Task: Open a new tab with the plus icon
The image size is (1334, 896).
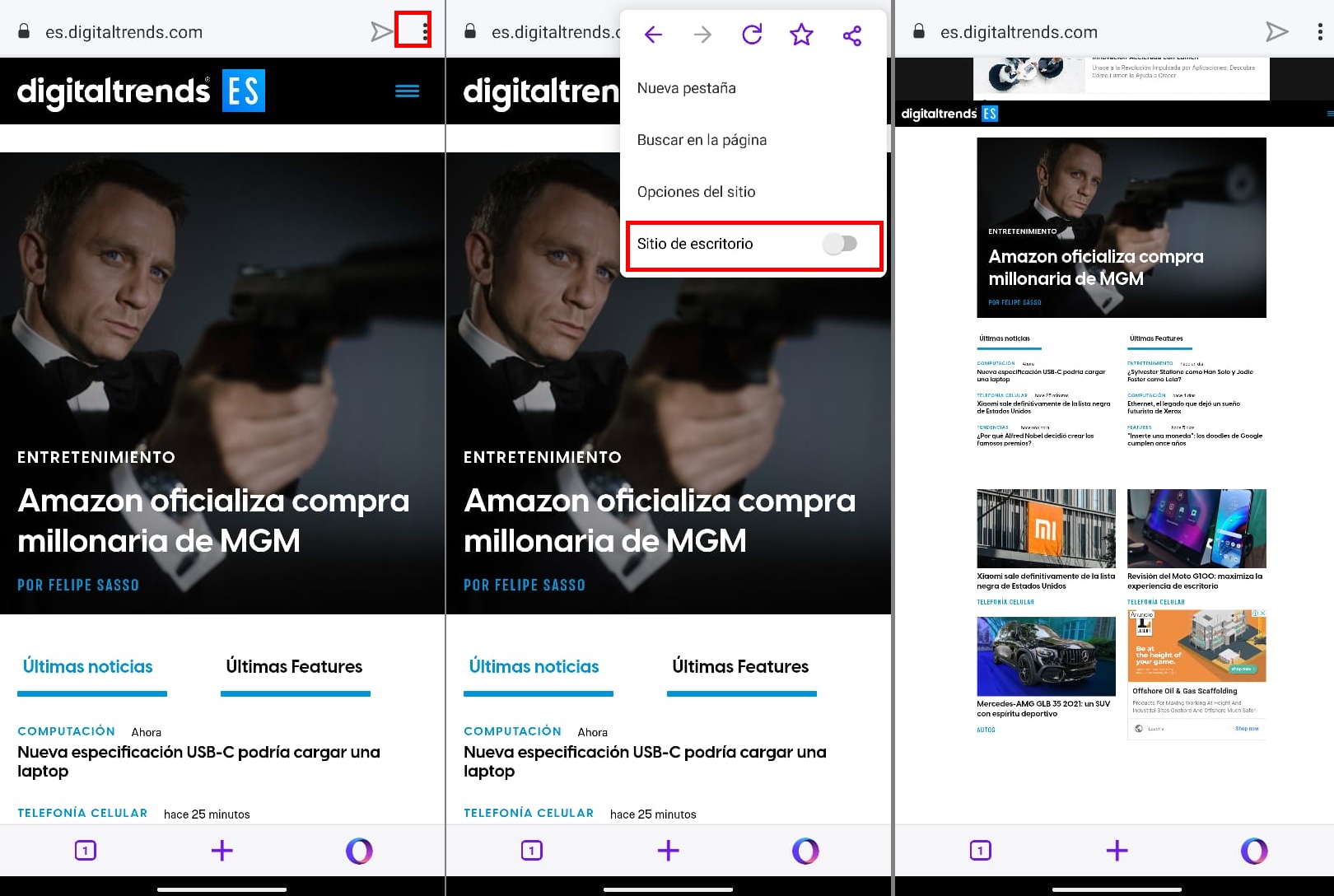Action: click(x=221, y=850)
